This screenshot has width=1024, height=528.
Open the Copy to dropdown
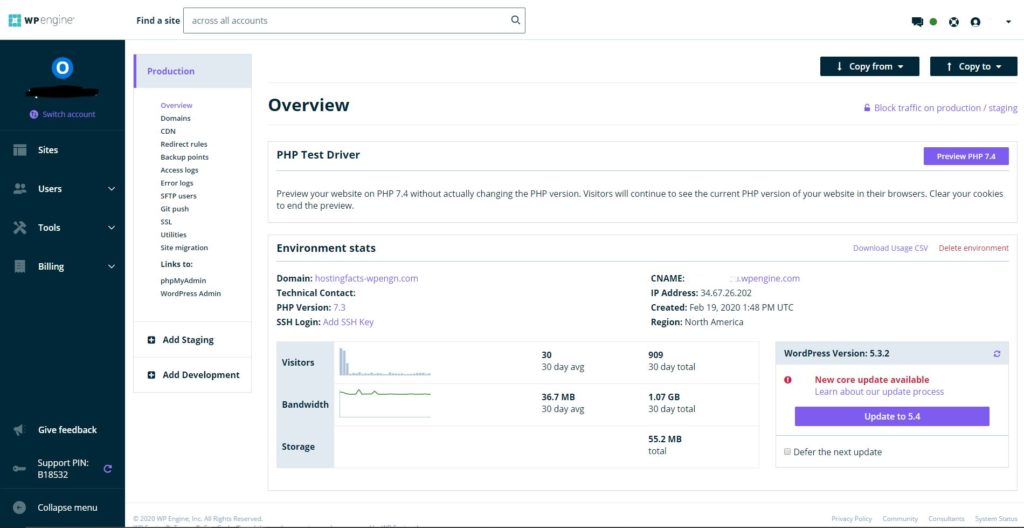point(973,67)
